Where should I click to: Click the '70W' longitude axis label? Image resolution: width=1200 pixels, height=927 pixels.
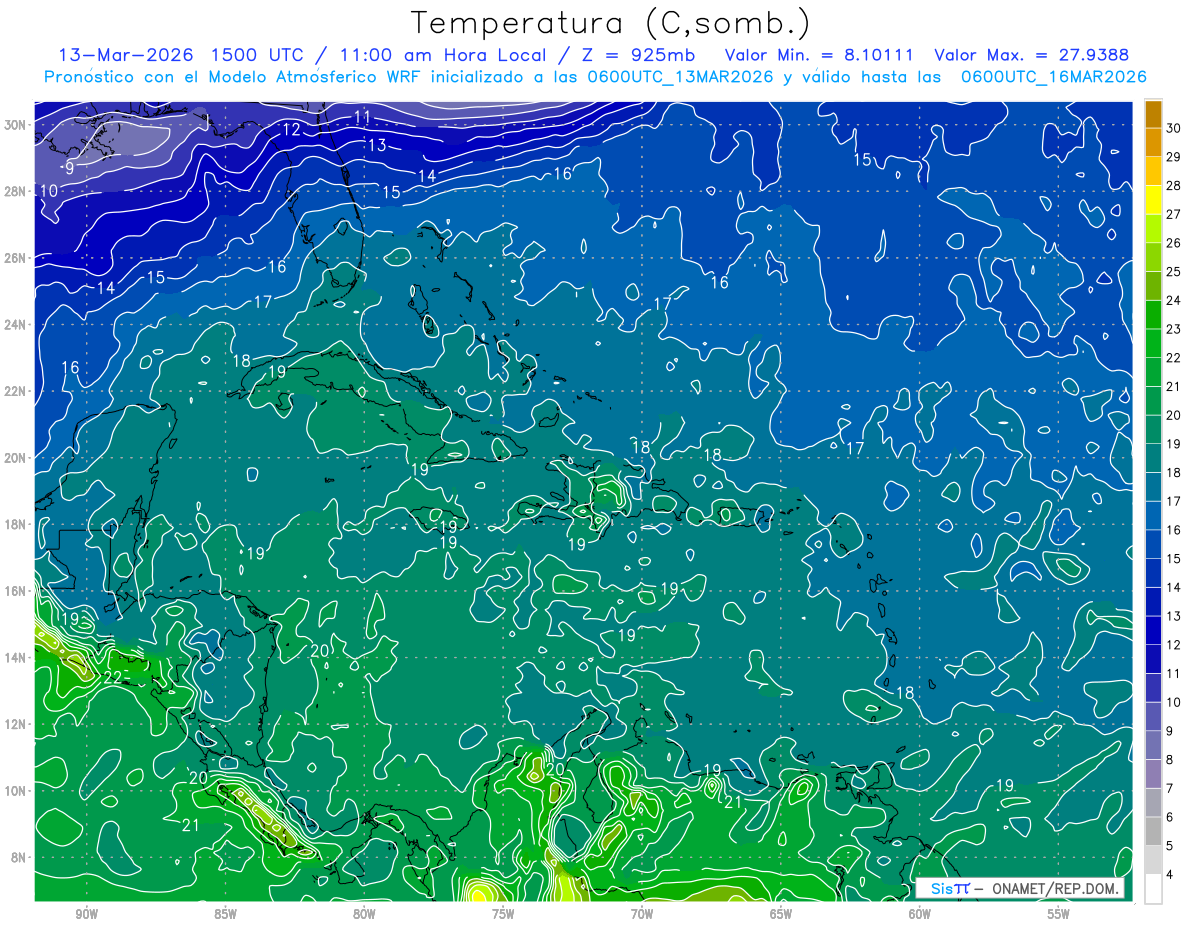pos(642,914)
